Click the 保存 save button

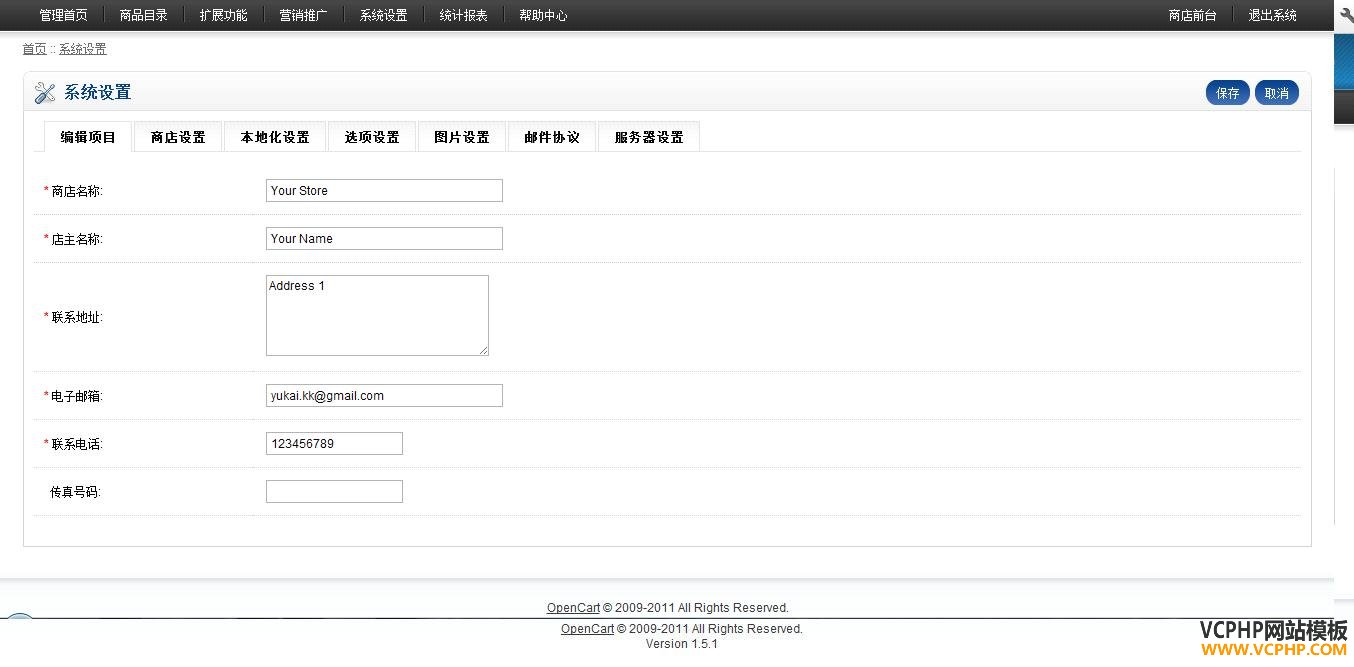pyautogui.click(x=1228, y=93)
